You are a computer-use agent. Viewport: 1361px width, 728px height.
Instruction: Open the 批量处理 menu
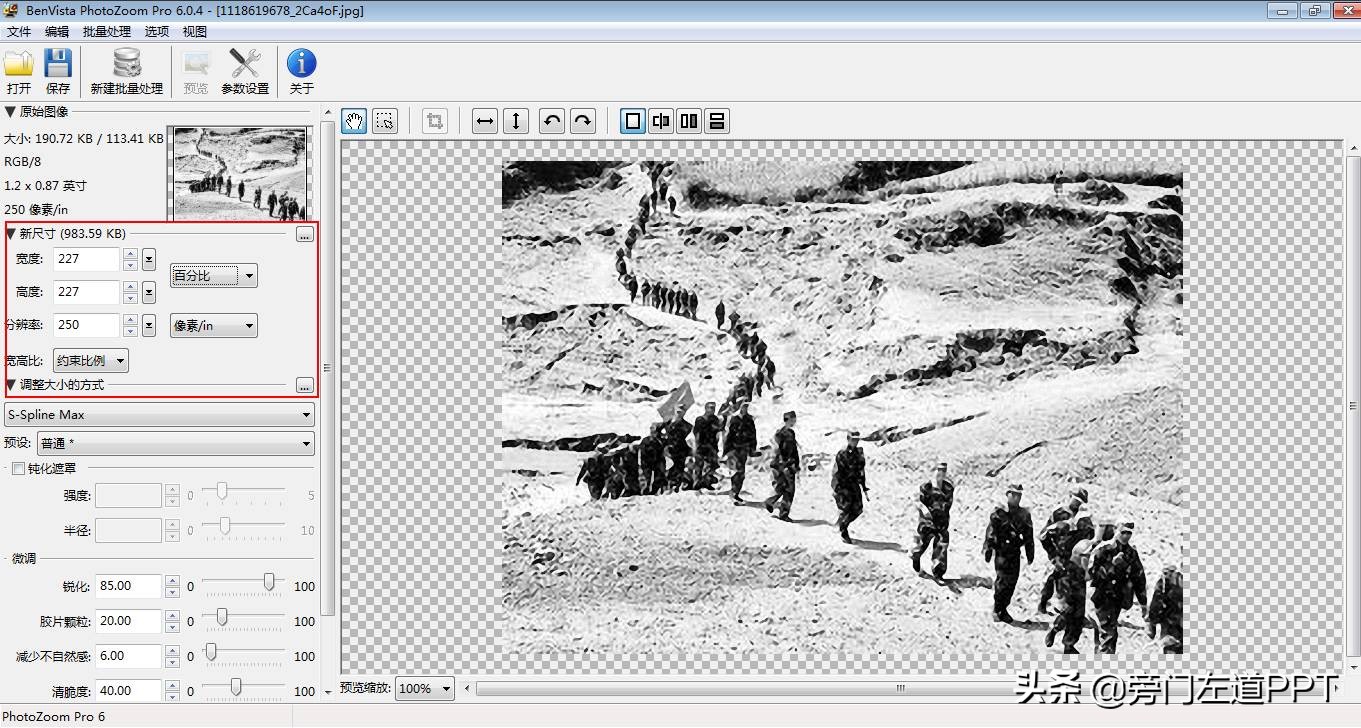pos(107,32)
